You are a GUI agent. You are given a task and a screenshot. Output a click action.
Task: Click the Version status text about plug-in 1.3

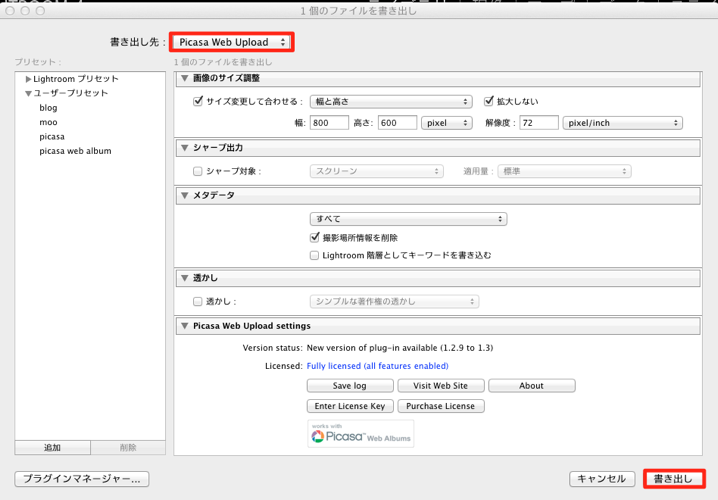(400, 348)
